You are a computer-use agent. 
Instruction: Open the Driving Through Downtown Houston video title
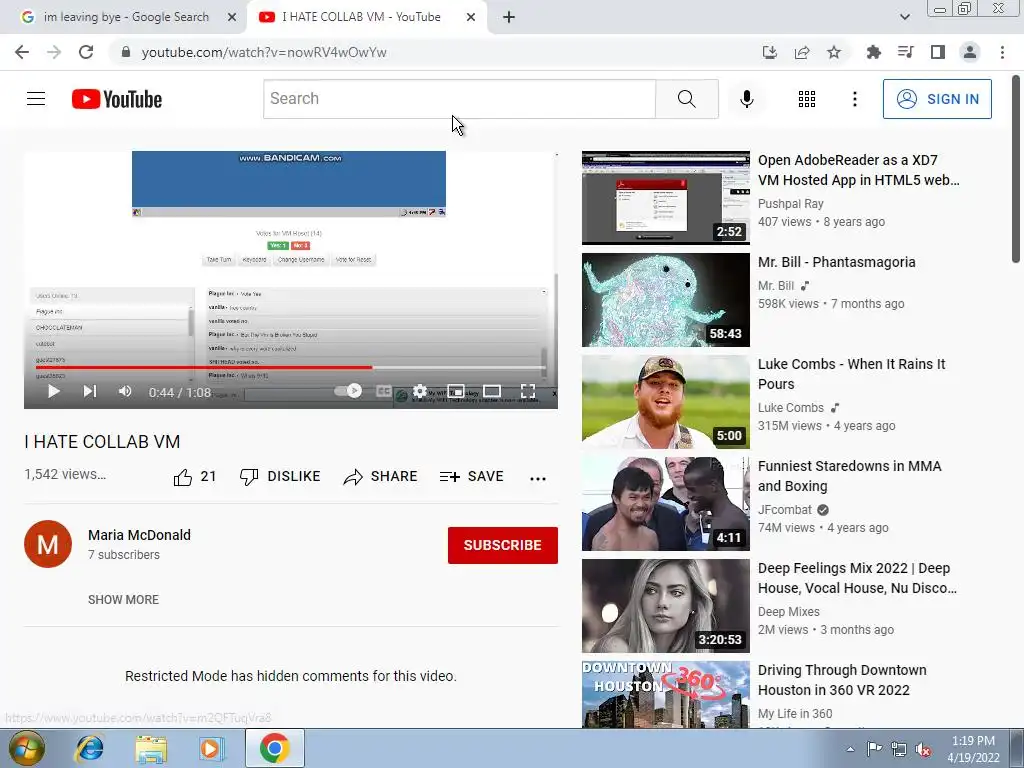[842, 680]
